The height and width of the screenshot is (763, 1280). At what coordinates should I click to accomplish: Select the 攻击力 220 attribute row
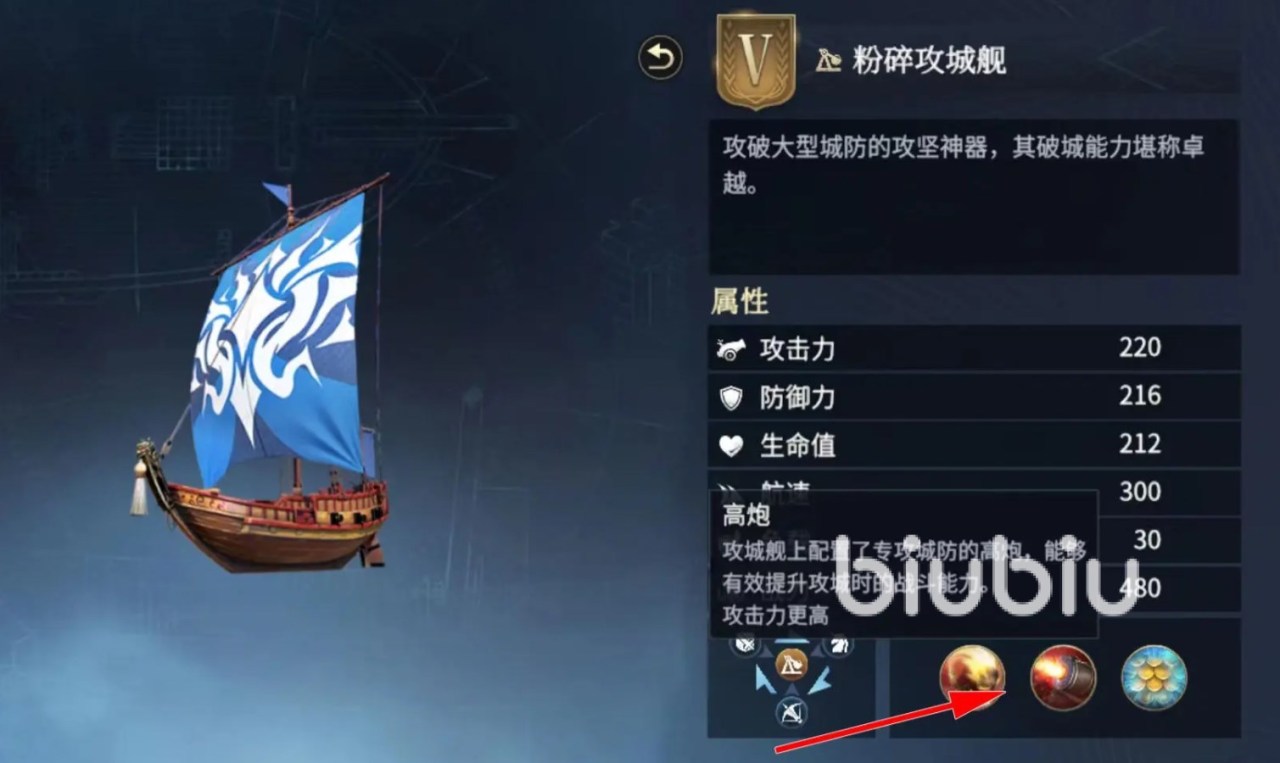click(x=974, y=349)
